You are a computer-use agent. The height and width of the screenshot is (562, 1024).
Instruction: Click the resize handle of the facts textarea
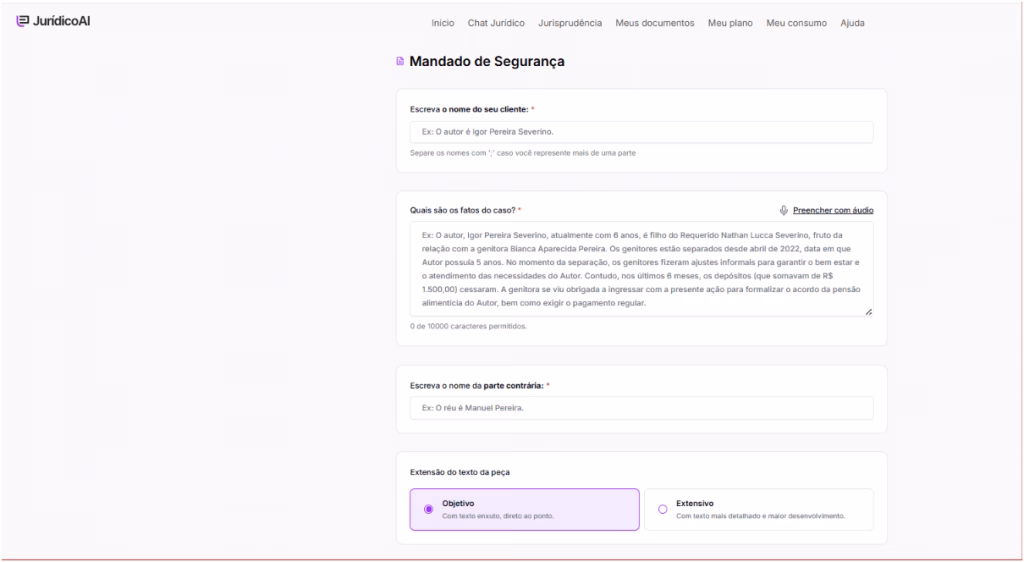pos(869,312)
